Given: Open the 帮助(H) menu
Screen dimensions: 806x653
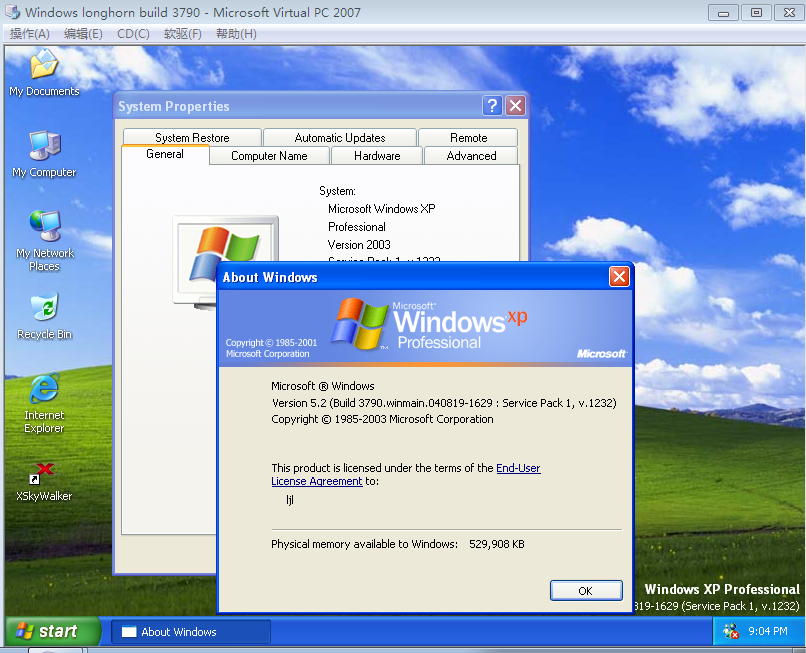Looking at the screenshot, I should (236, 34).
